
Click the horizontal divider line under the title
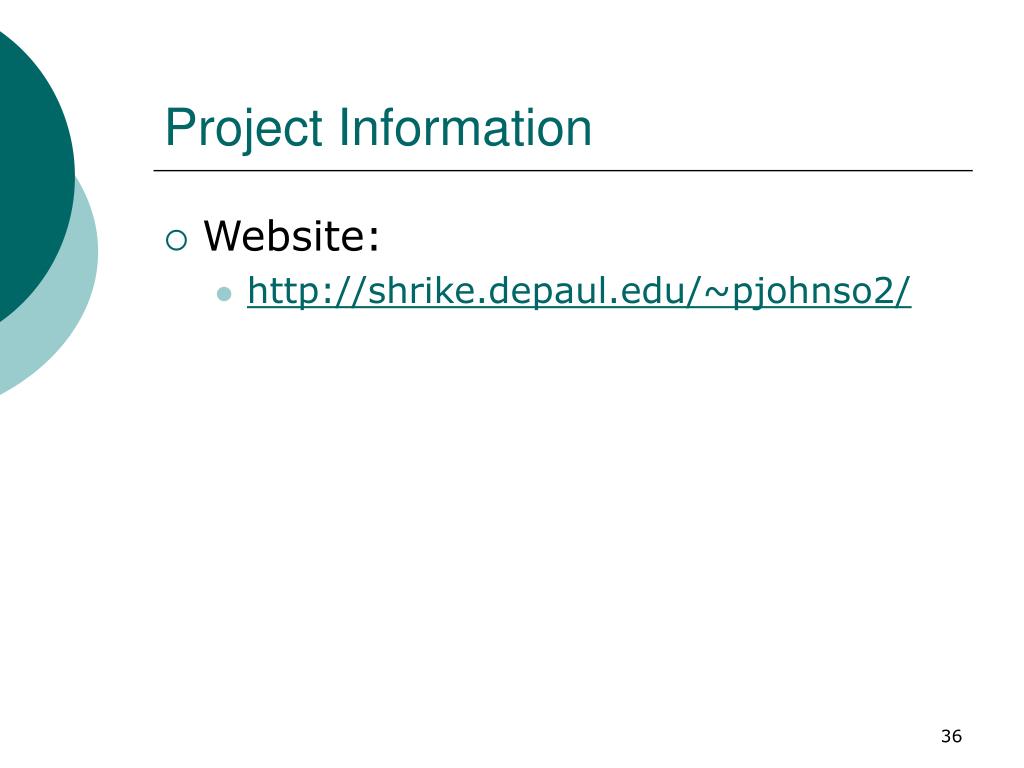click(563, 170)
